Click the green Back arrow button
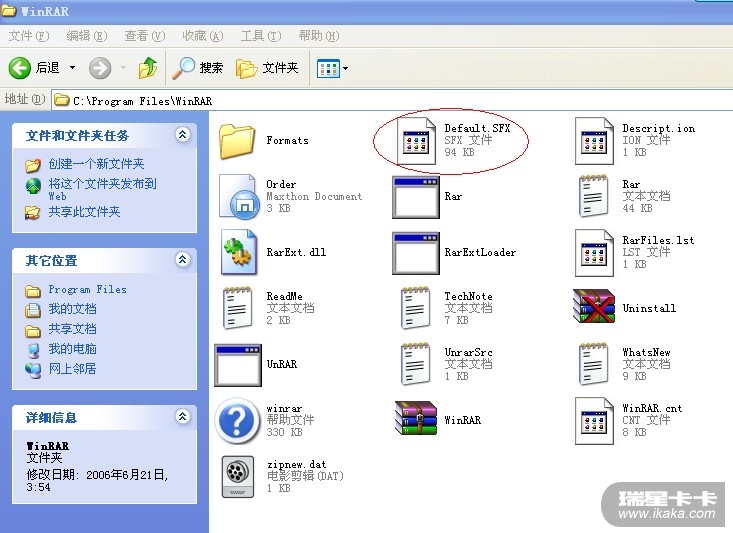This screenshot has width=733, height=533. (20, 68)
